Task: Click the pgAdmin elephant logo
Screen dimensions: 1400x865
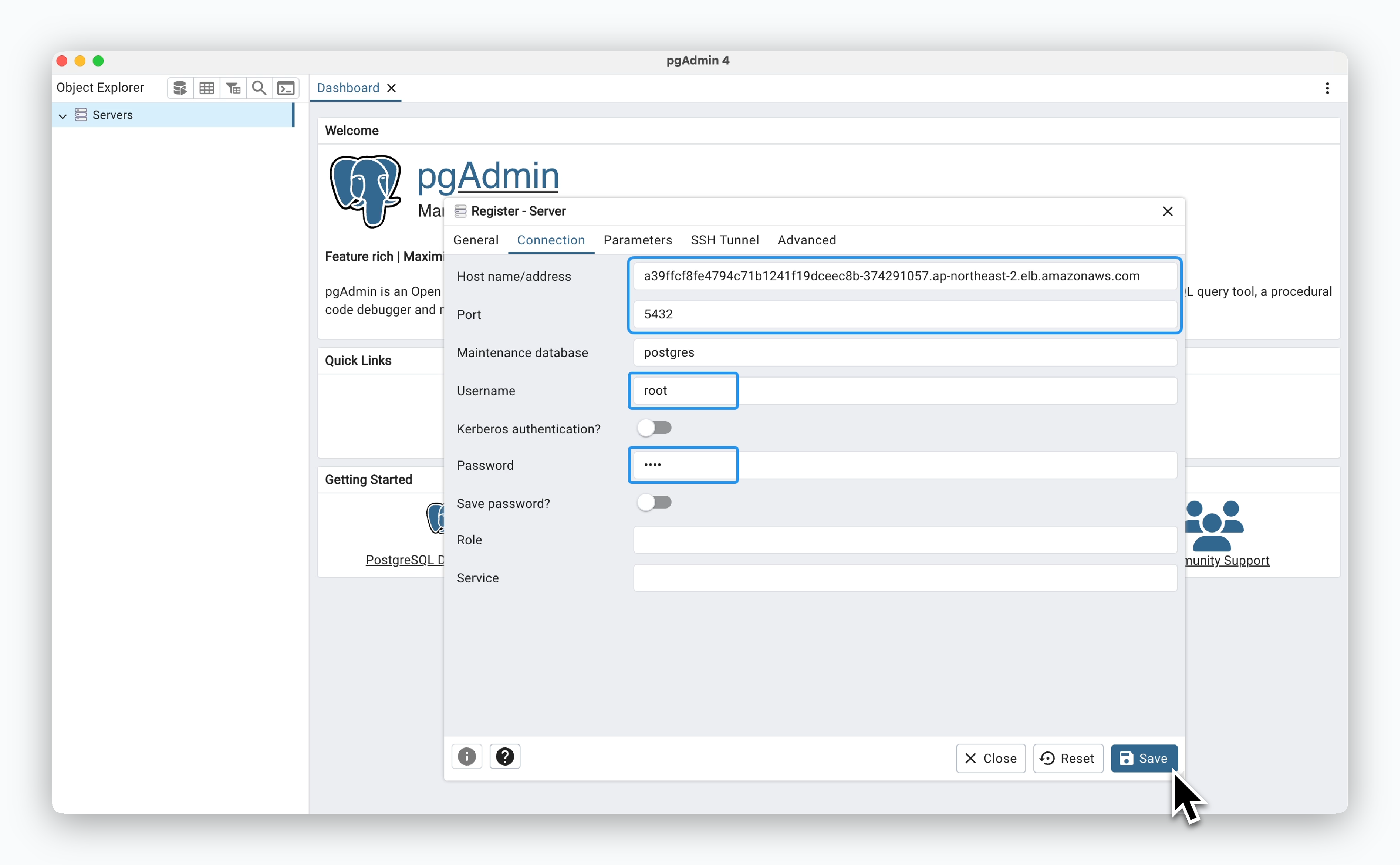Action: 365,191
